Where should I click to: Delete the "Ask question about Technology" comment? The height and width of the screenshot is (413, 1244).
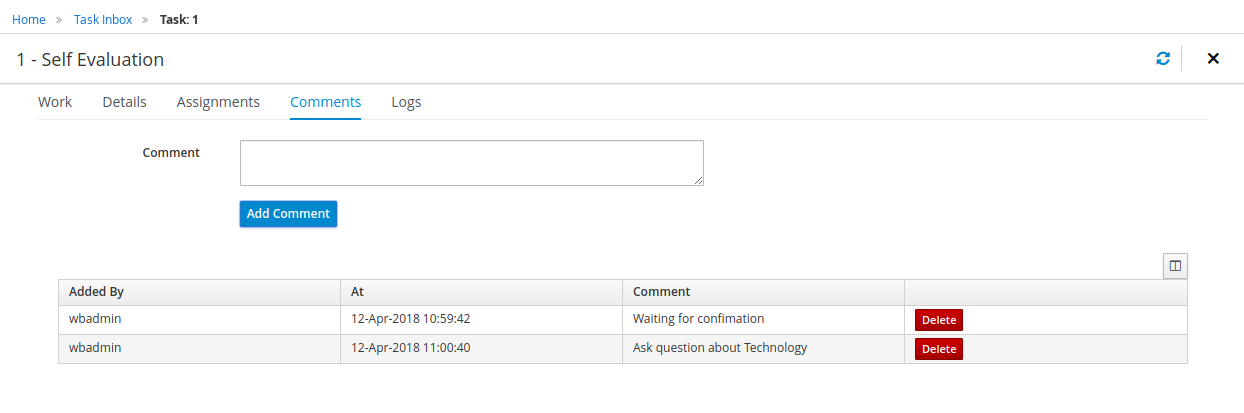[x=938, y=349]
